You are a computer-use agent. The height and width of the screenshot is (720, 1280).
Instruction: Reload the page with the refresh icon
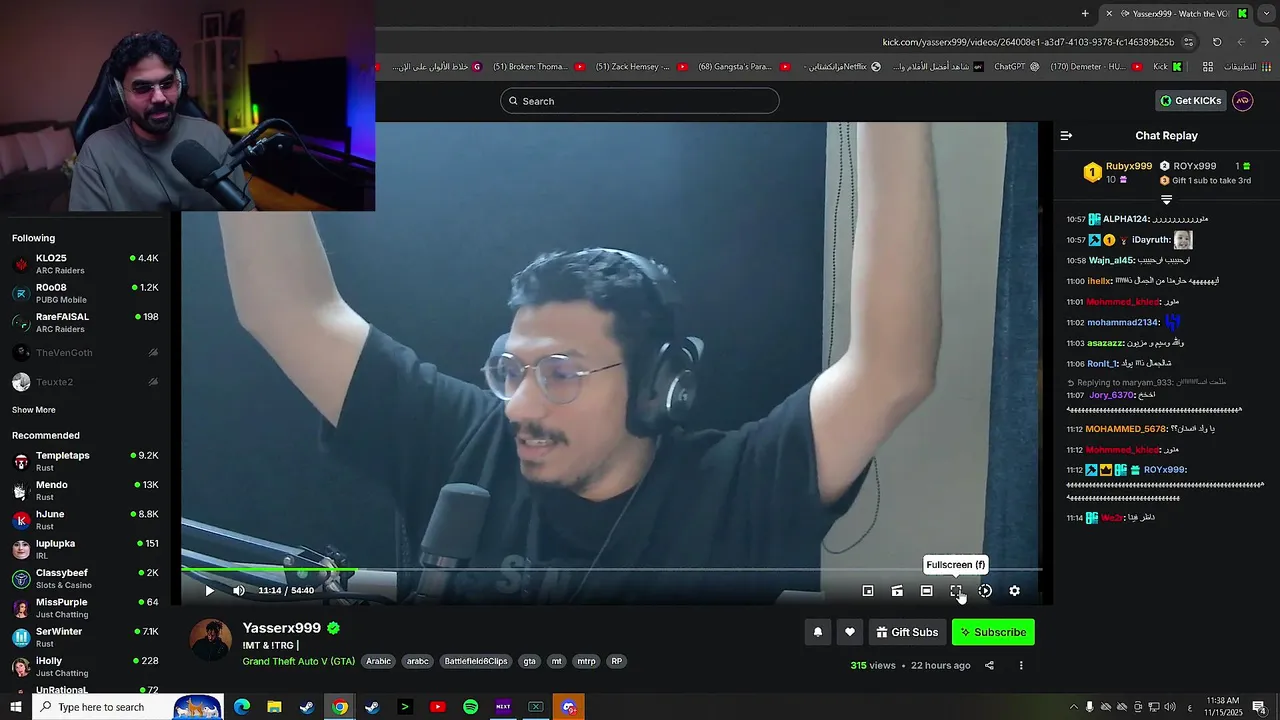tap(1217, 42)
